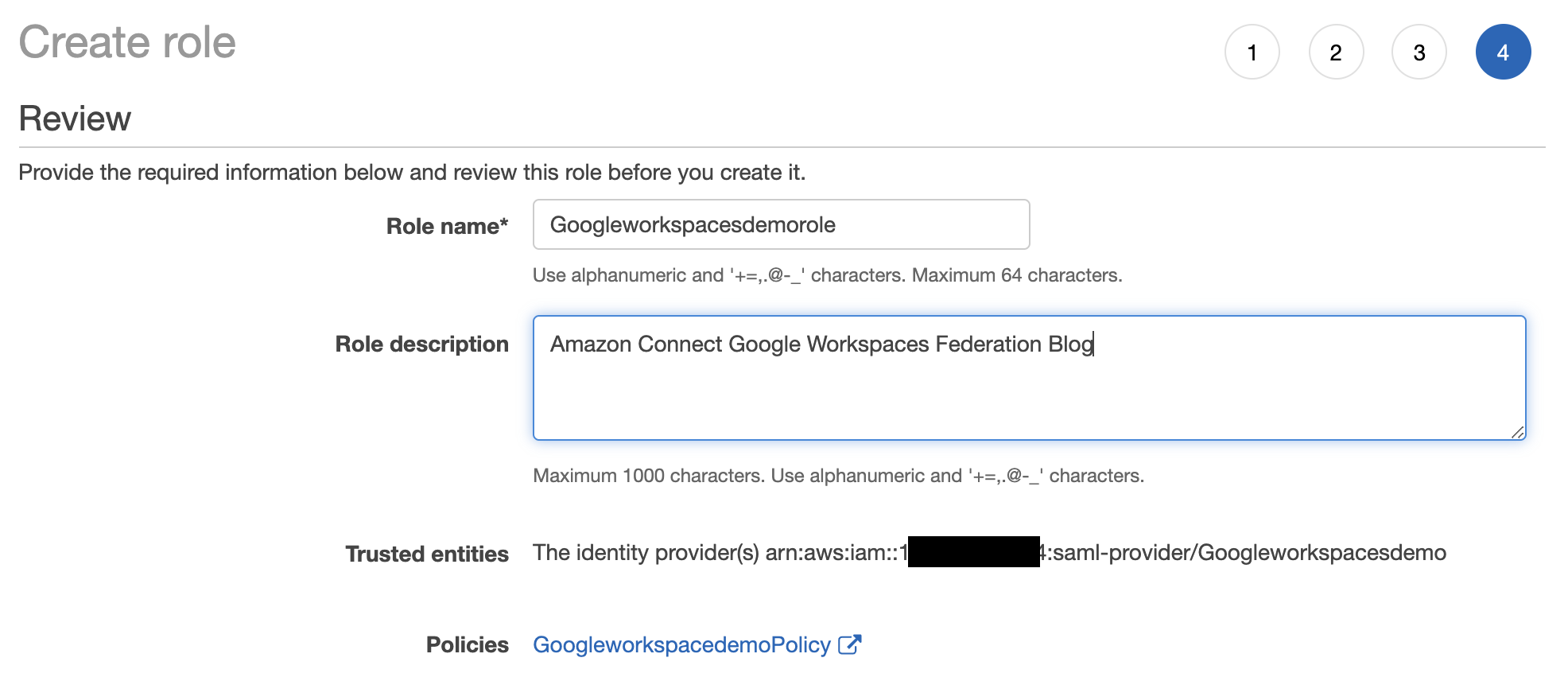Click the "Create role" page title
Image resolution: width=1568 pixels, height=681 pixels.
click(x=127, y=42)
